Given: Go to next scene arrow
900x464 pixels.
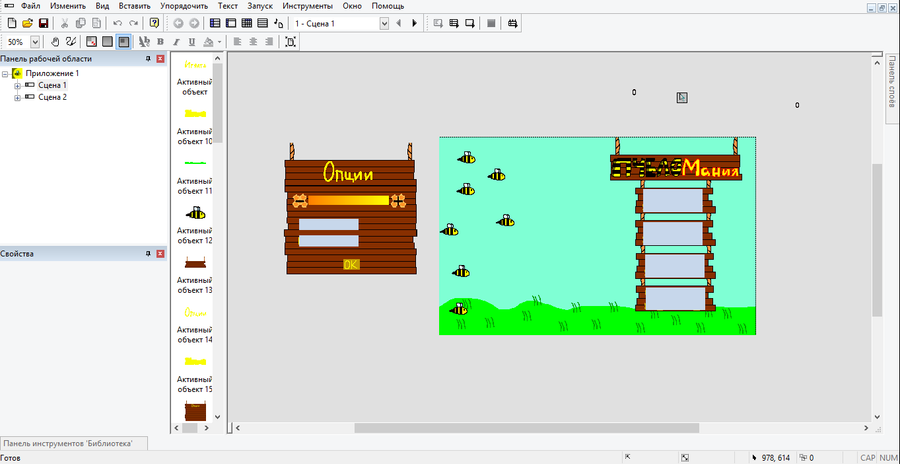Looking at the screenshot, I should click(x=414, y=24).
